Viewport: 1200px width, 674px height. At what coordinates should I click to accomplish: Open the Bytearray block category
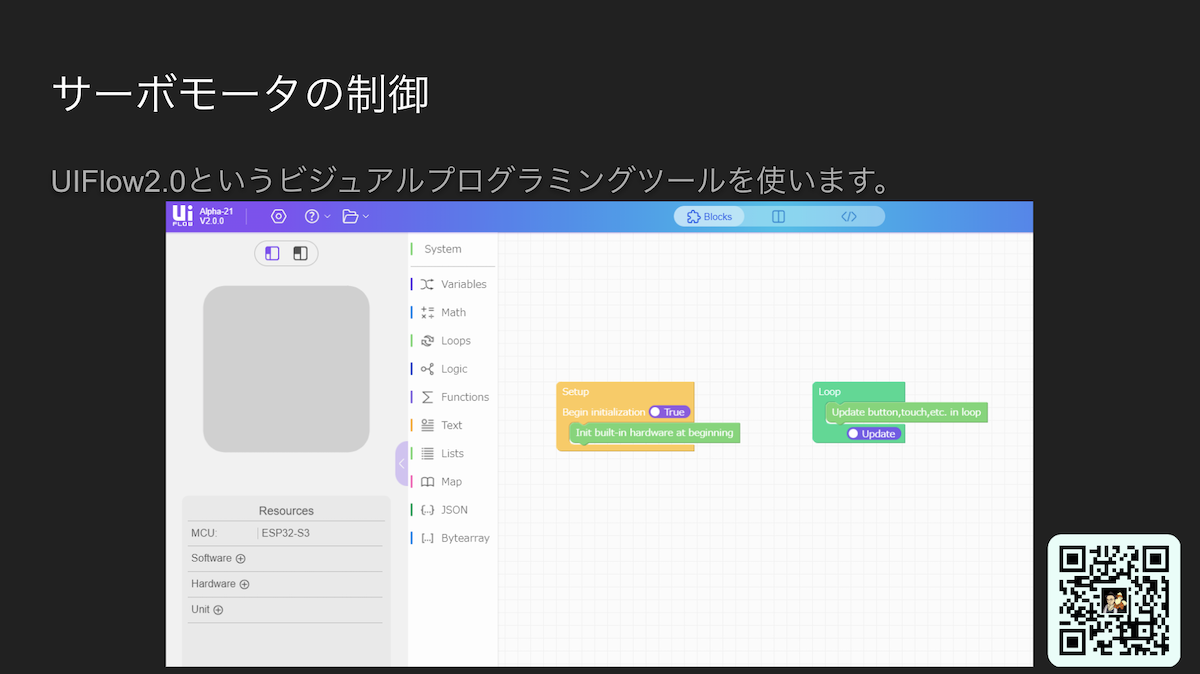453,538
